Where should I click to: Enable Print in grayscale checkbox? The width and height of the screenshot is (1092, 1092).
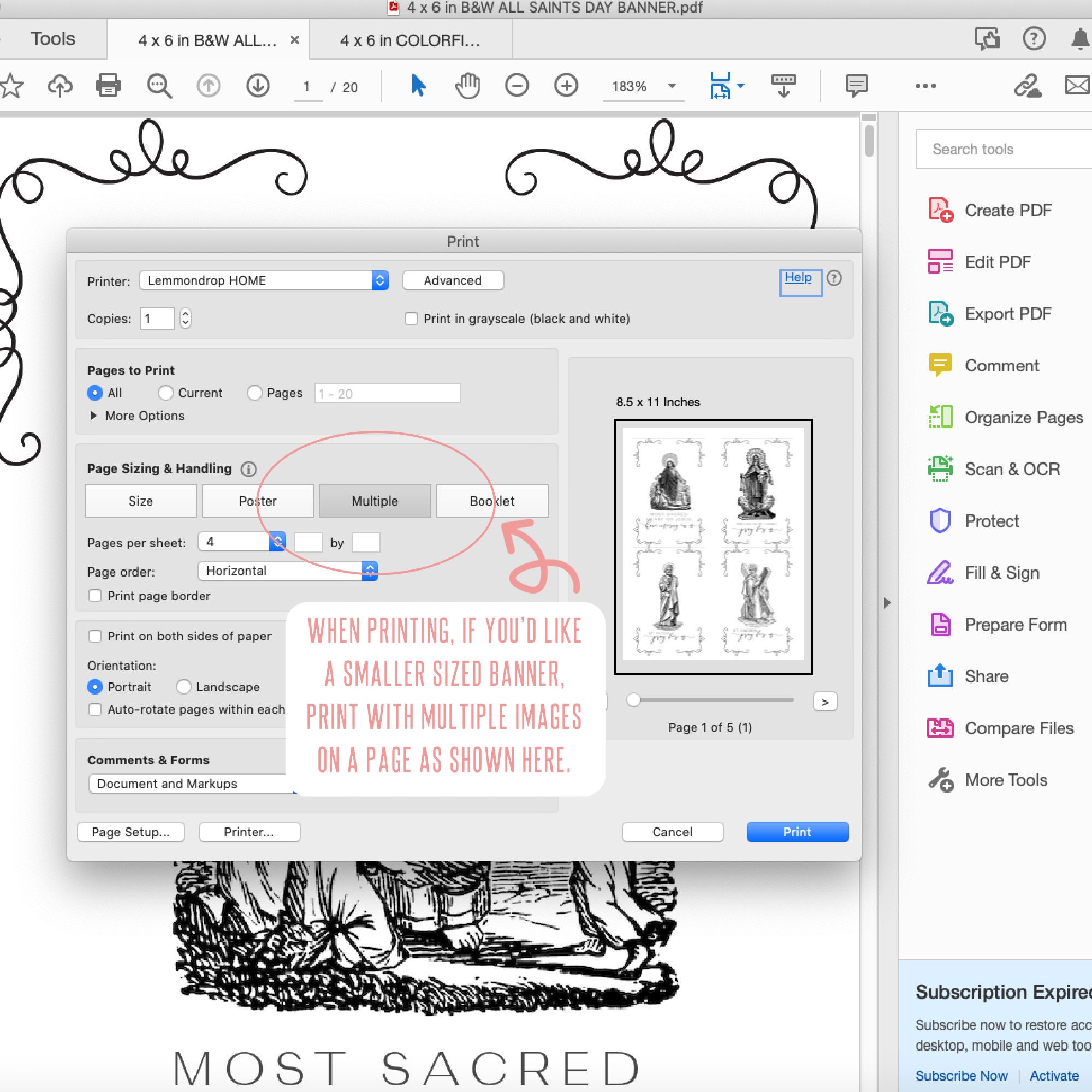click(412, 319)
